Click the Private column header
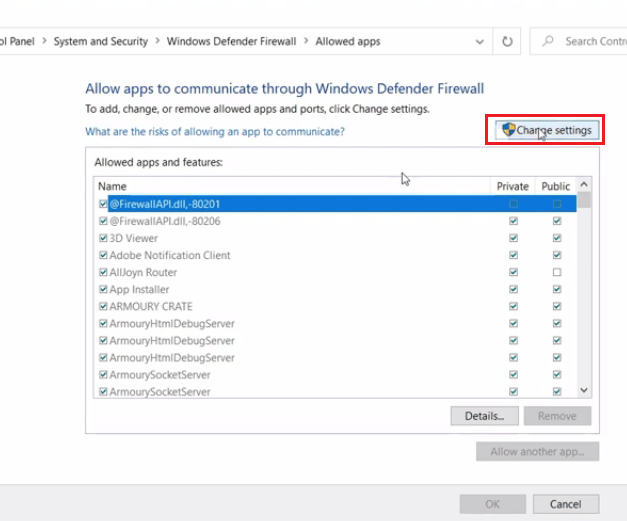The image size is (627, 521). tap(513, 186)
